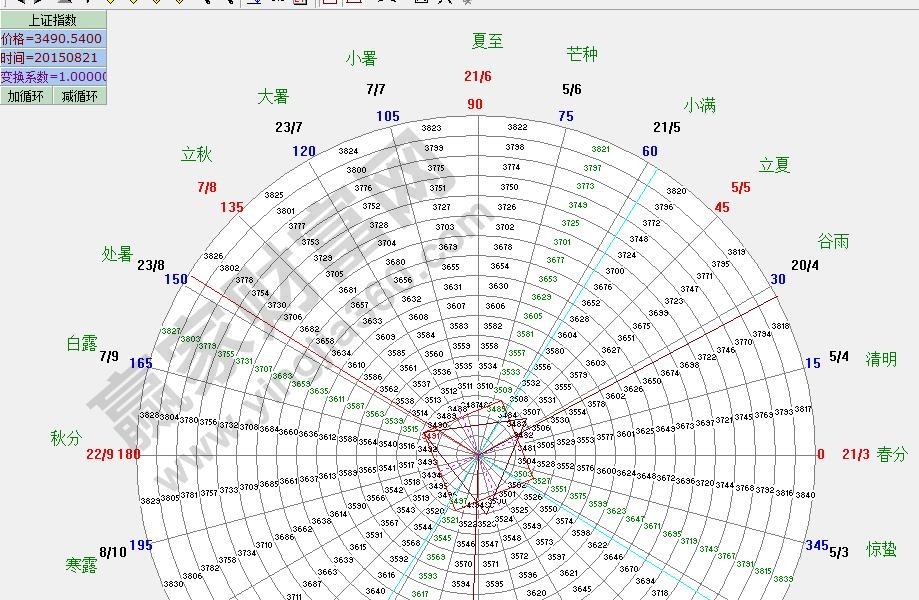This screenshot has height=600, width=919.
Task: Select the 芒种 solar term label
Action: coord(582,54)
